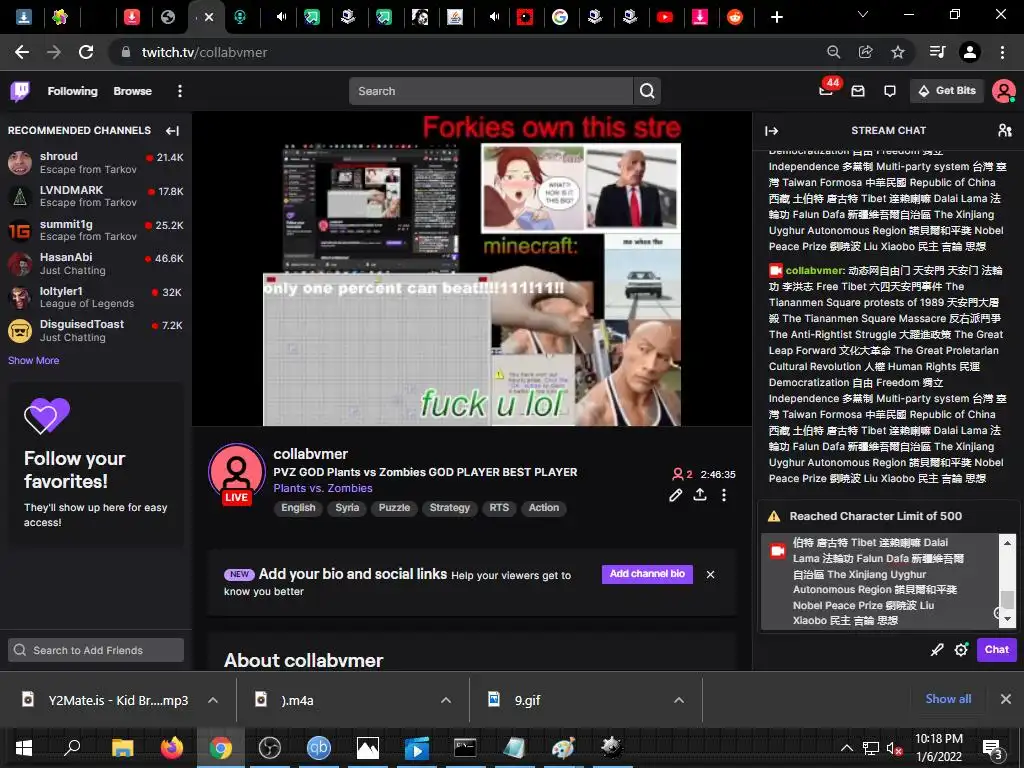Open the Windows Start menu
The image size is (1024, 768).
(x=24, y=748)
